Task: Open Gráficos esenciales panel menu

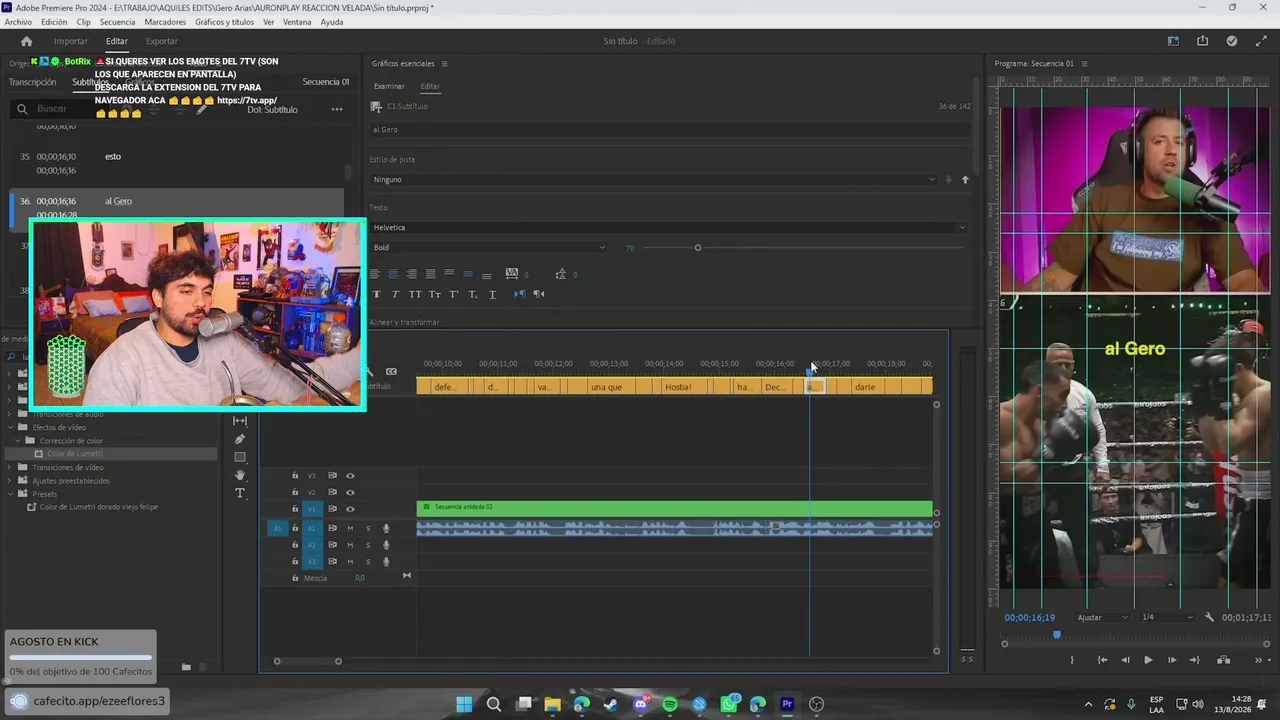Action: coord(444,64)
